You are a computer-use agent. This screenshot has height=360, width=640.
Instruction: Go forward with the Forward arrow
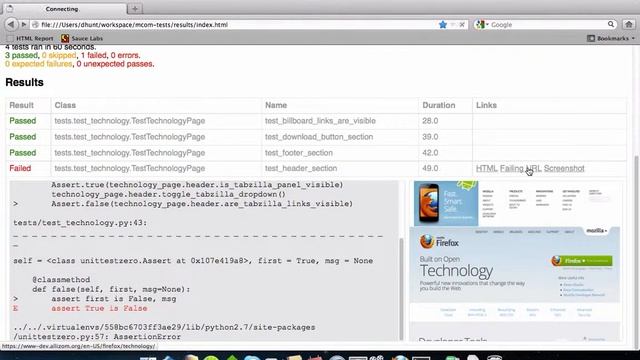click(x=24, y=24)
